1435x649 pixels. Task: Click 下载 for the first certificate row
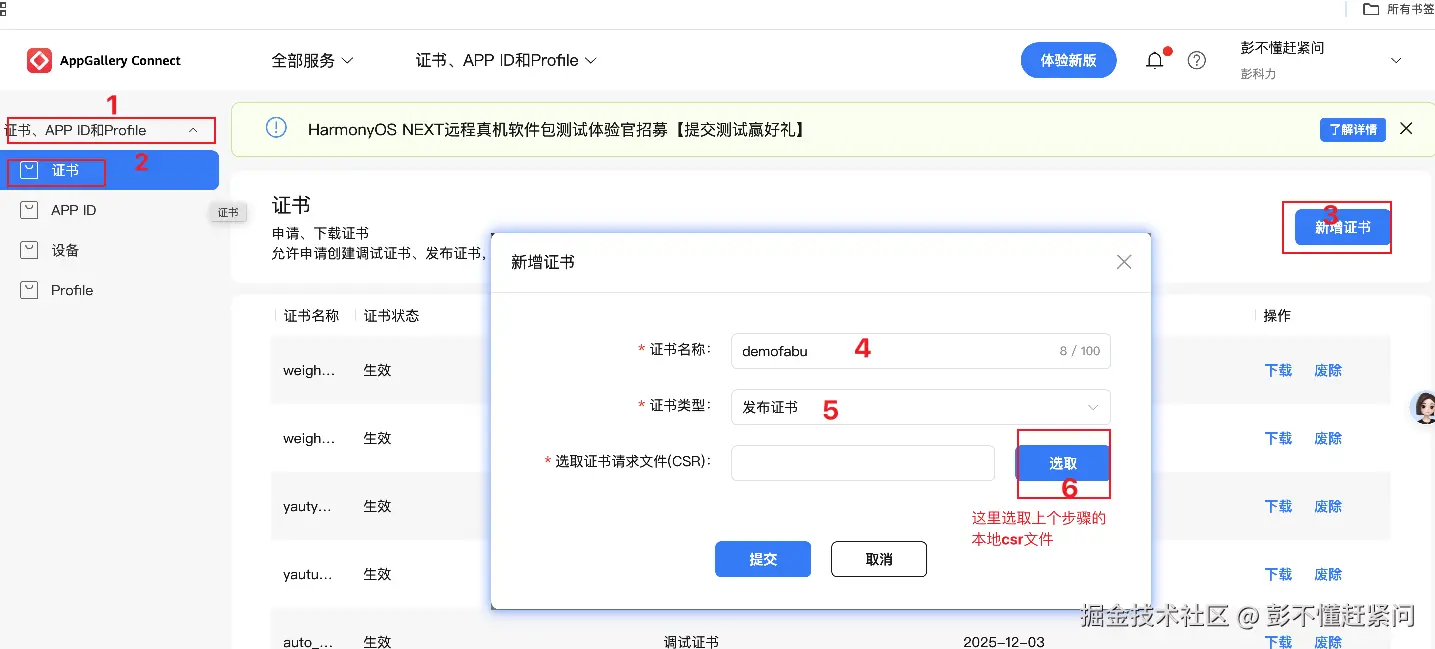click(1277, 369)
